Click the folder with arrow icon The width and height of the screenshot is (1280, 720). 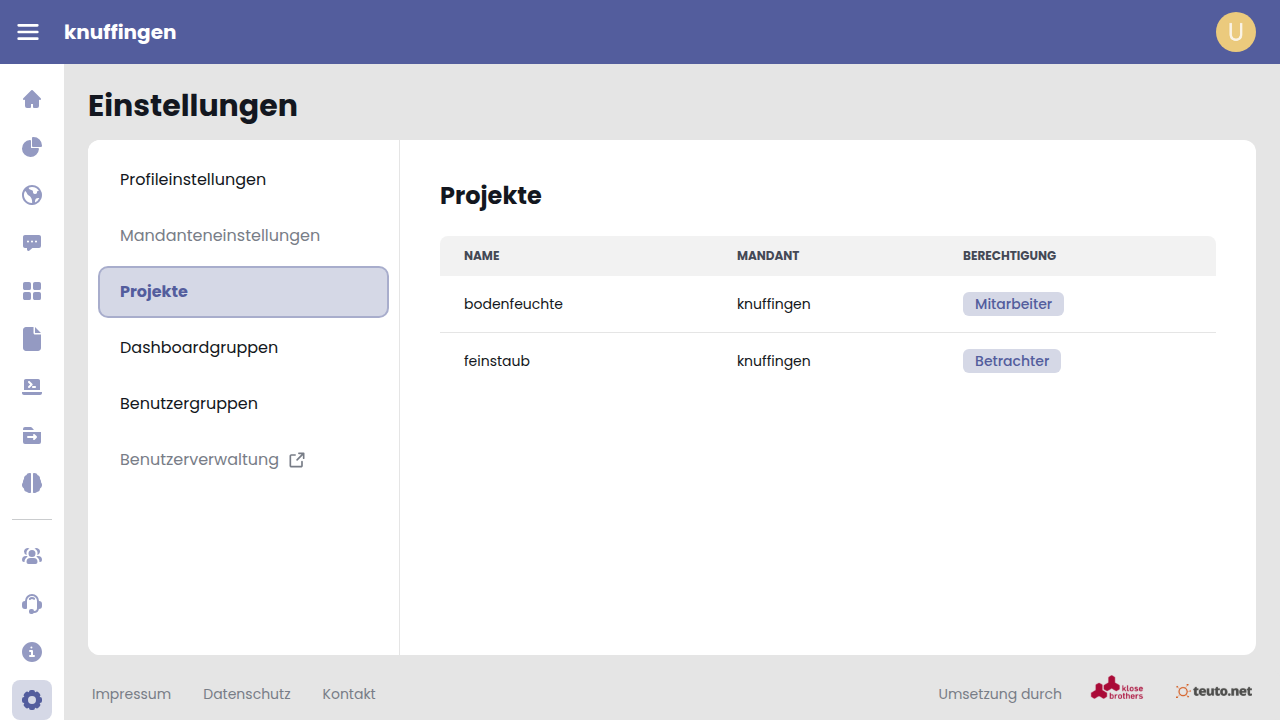click(x=32, y=435)
